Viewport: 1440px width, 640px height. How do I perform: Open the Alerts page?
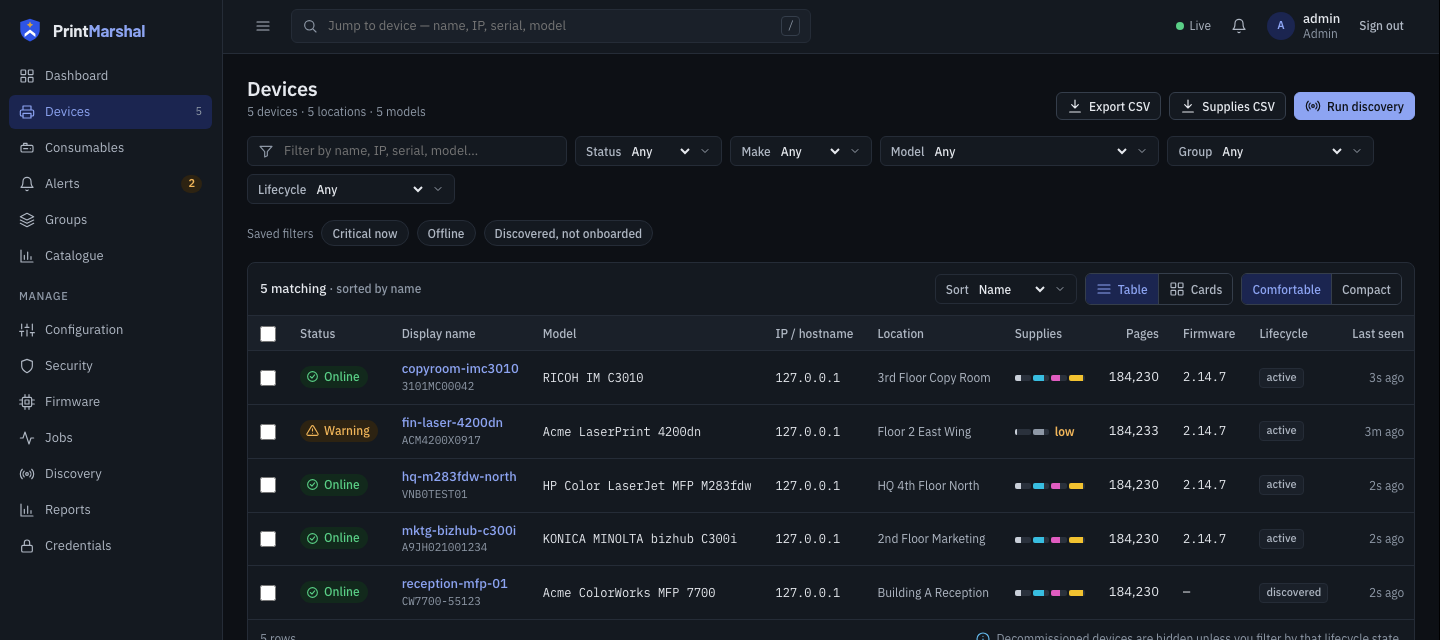point(110,184)
